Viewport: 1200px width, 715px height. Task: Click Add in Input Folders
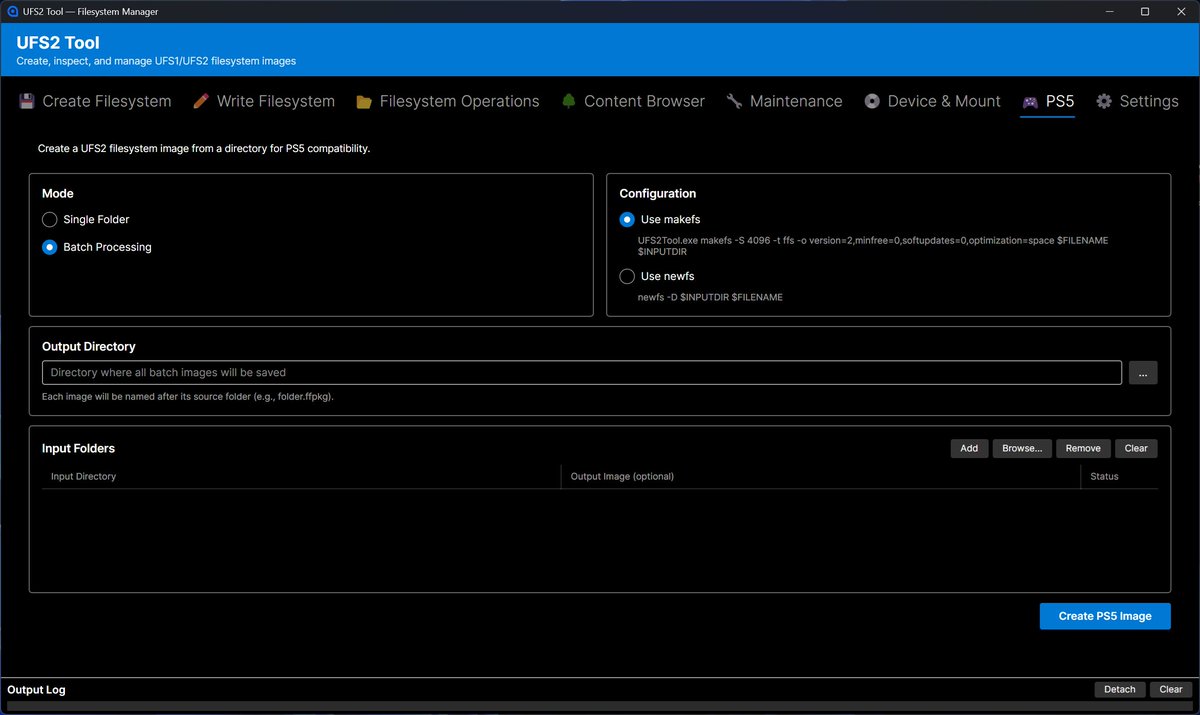[969, 448]
